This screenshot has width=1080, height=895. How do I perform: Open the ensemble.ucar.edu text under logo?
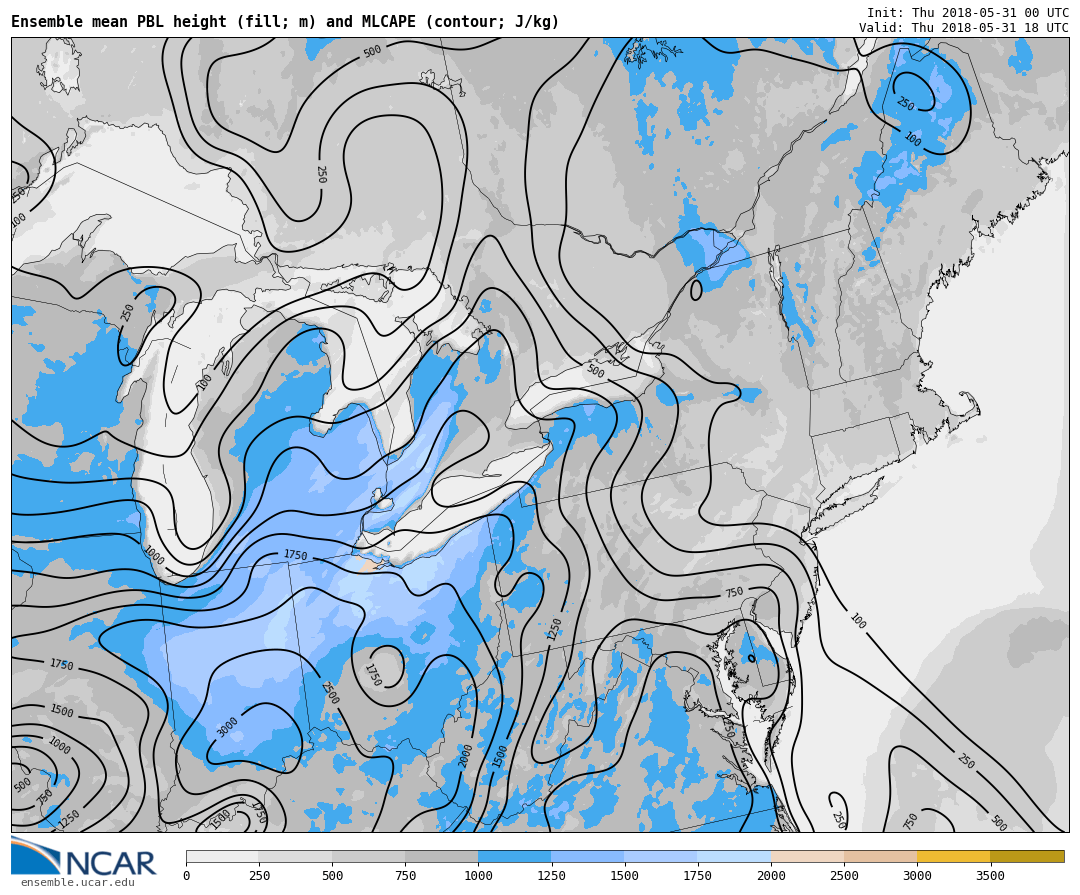[x=78, y=883]
